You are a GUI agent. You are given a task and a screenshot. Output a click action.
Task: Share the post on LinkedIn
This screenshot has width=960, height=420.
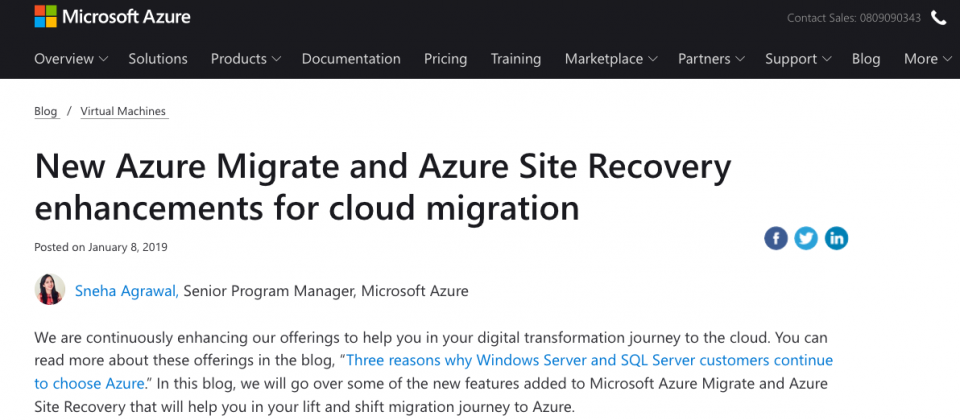click(836, 238)
